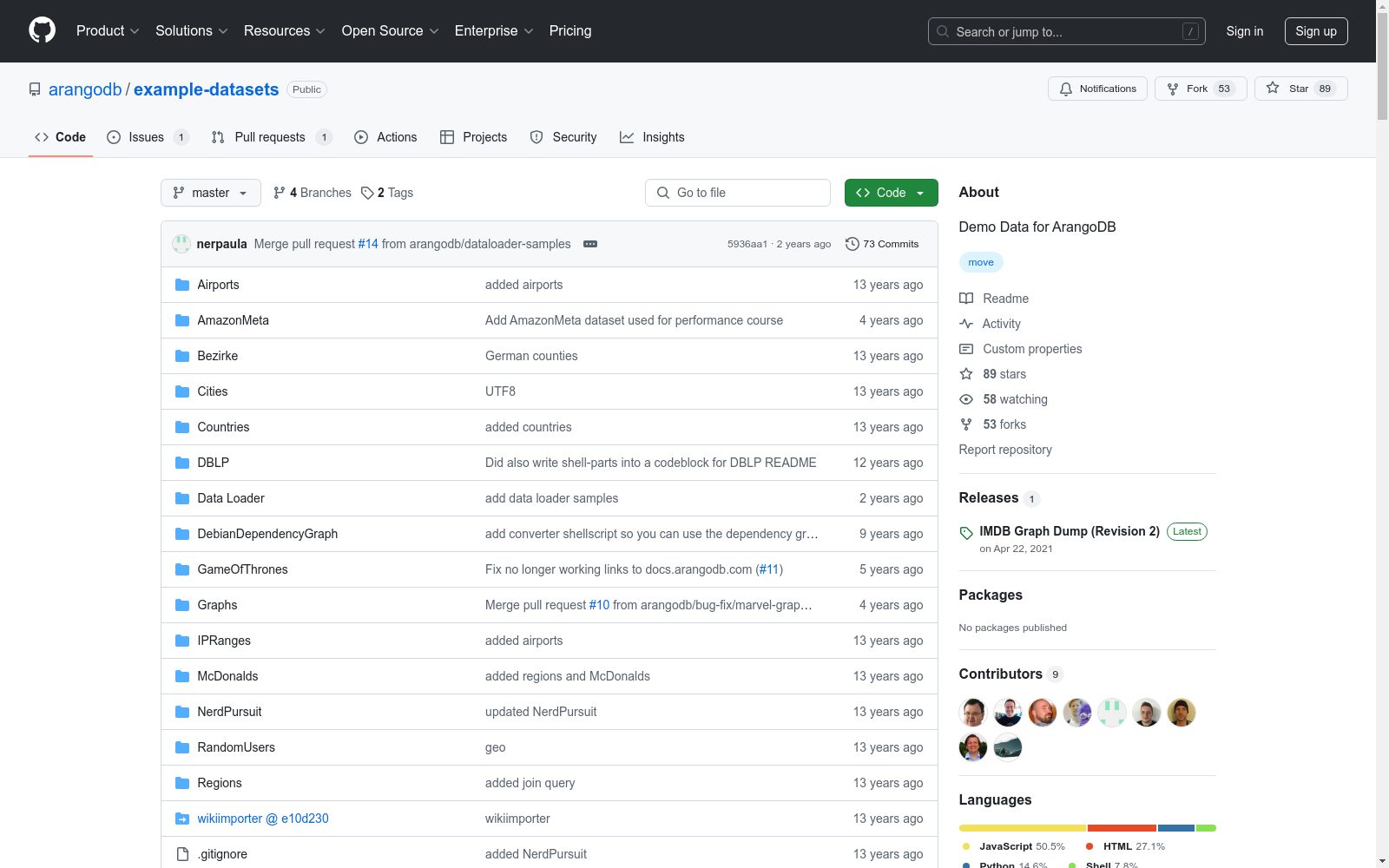This screenshot has height=868, width=1389.
Task: Click the Airports folder icon
Action: coord(182,285)
